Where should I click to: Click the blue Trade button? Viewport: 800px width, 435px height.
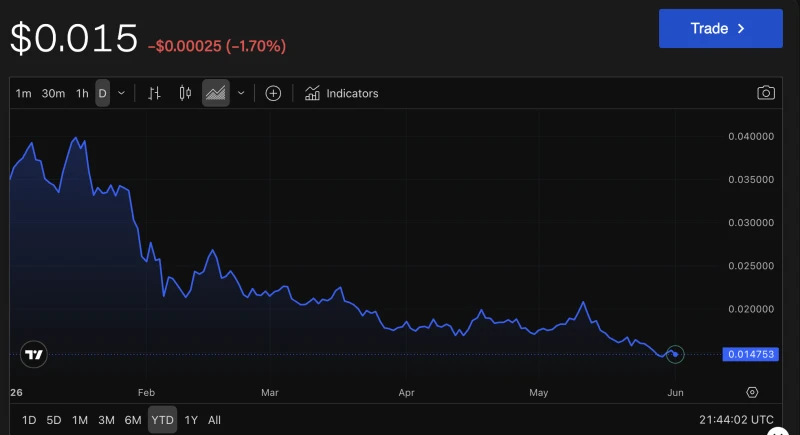click(720, 29)
